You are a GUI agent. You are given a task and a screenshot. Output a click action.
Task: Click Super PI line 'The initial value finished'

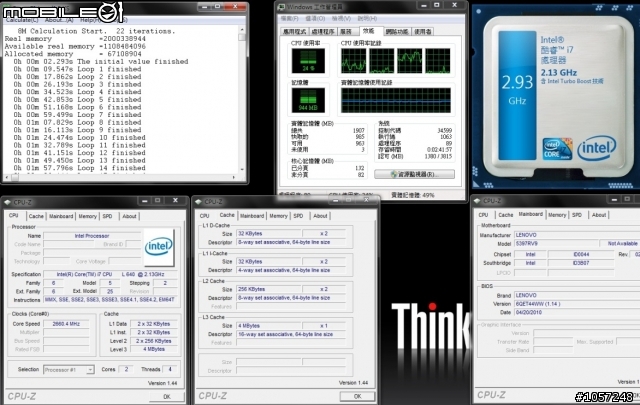[x=101, y=61]
